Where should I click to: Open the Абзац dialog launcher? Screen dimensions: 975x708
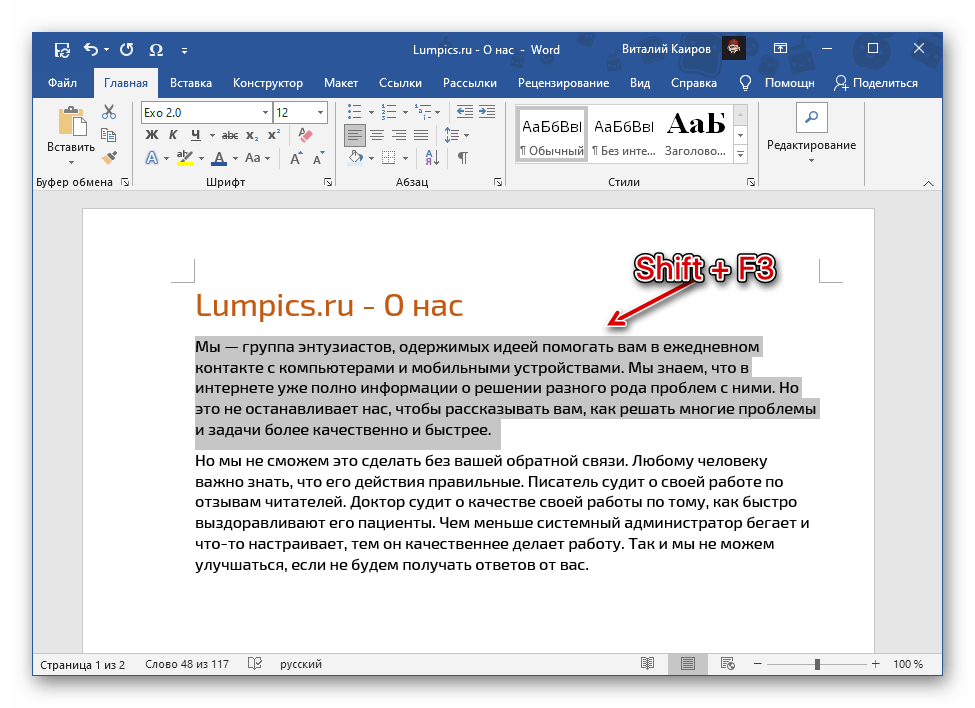(x=498, y=182)
